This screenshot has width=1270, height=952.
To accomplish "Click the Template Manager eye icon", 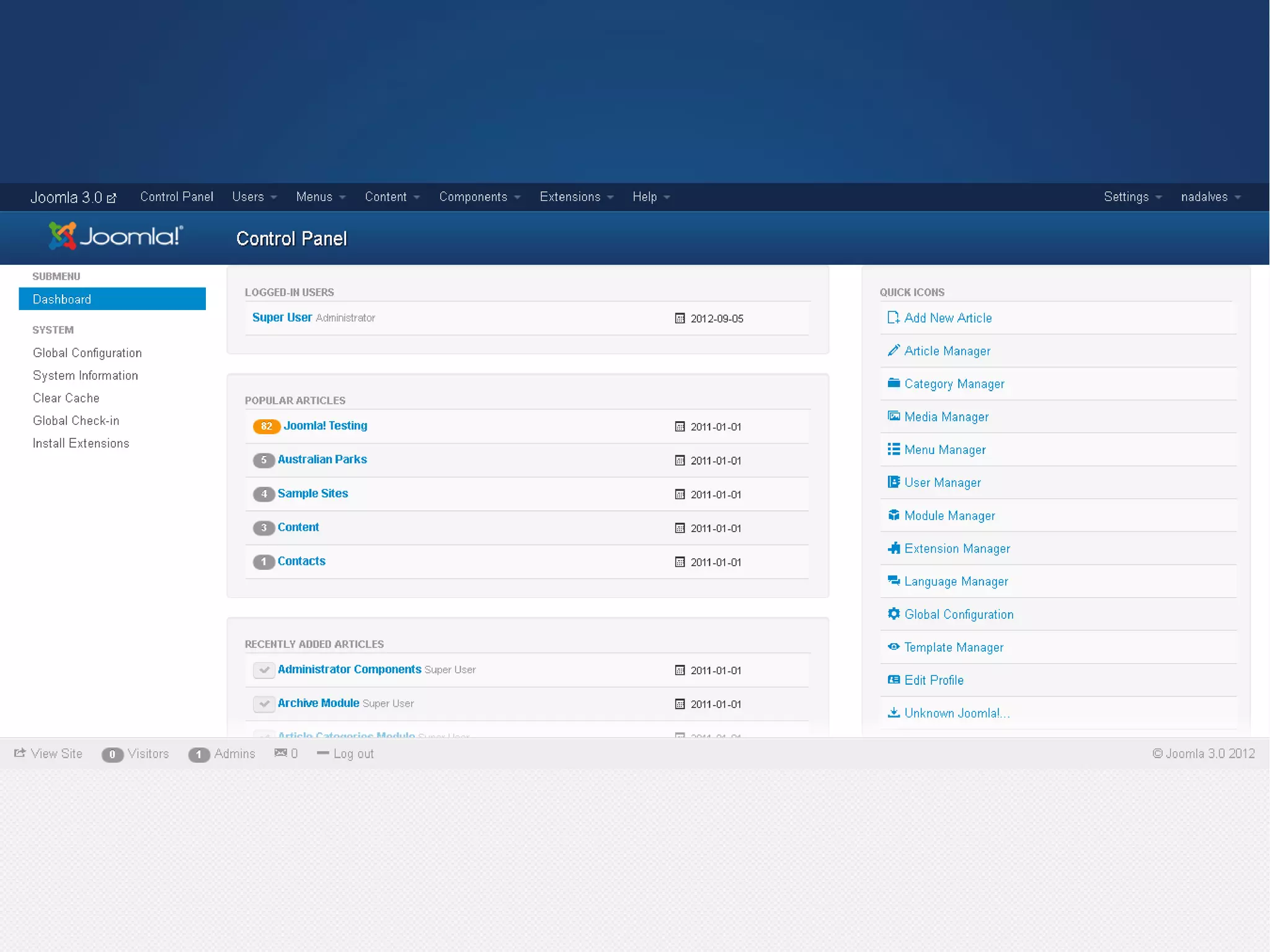I will [x=893, y=647].
